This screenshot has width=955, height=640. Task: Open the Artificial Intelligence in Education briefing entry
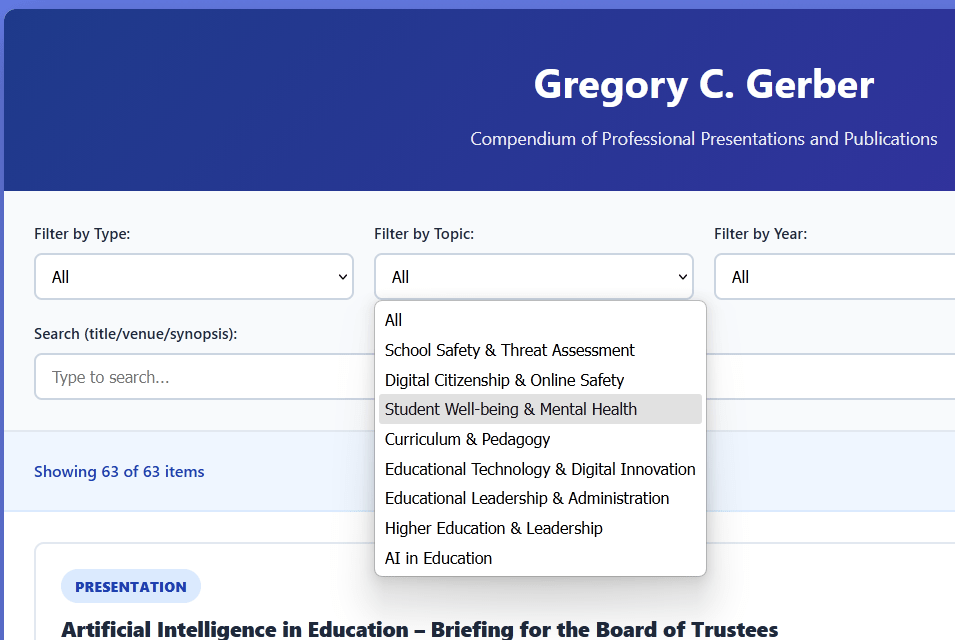tap(420, 629)
